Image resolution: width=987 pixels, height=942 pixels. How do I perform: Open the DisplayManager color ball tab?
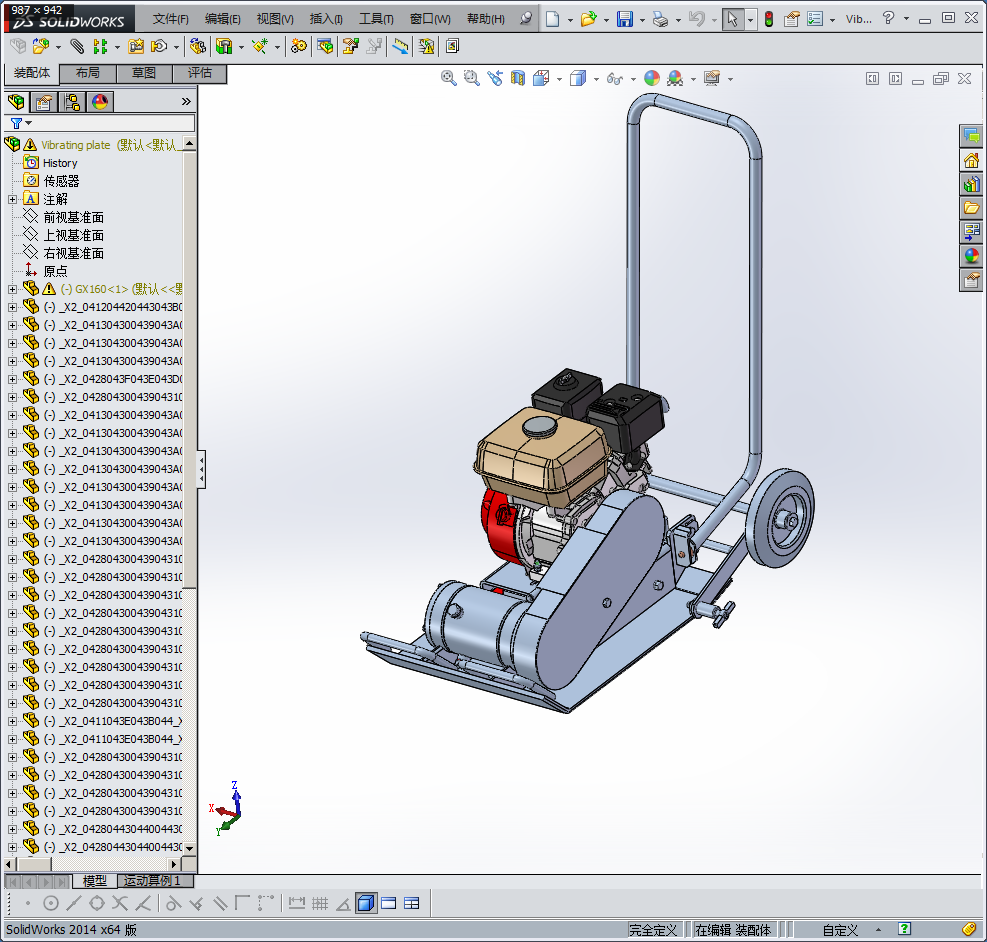tap(99, 101)
